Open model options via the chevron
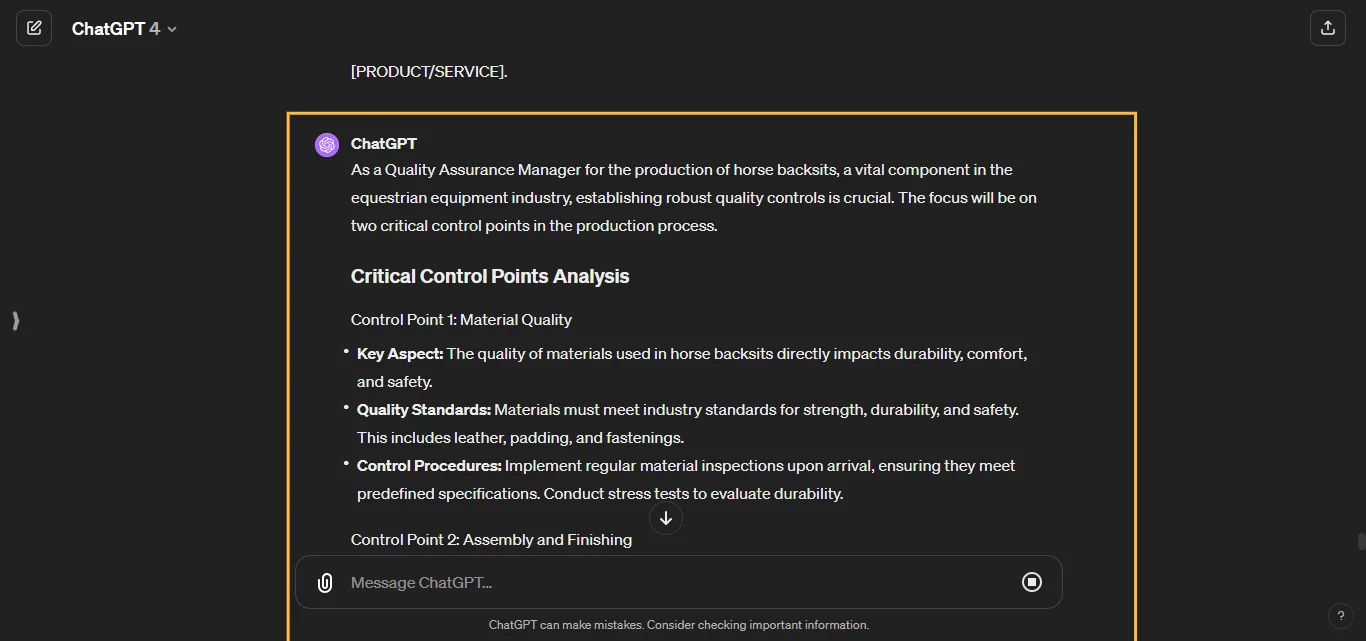 [x=171, y=29]
